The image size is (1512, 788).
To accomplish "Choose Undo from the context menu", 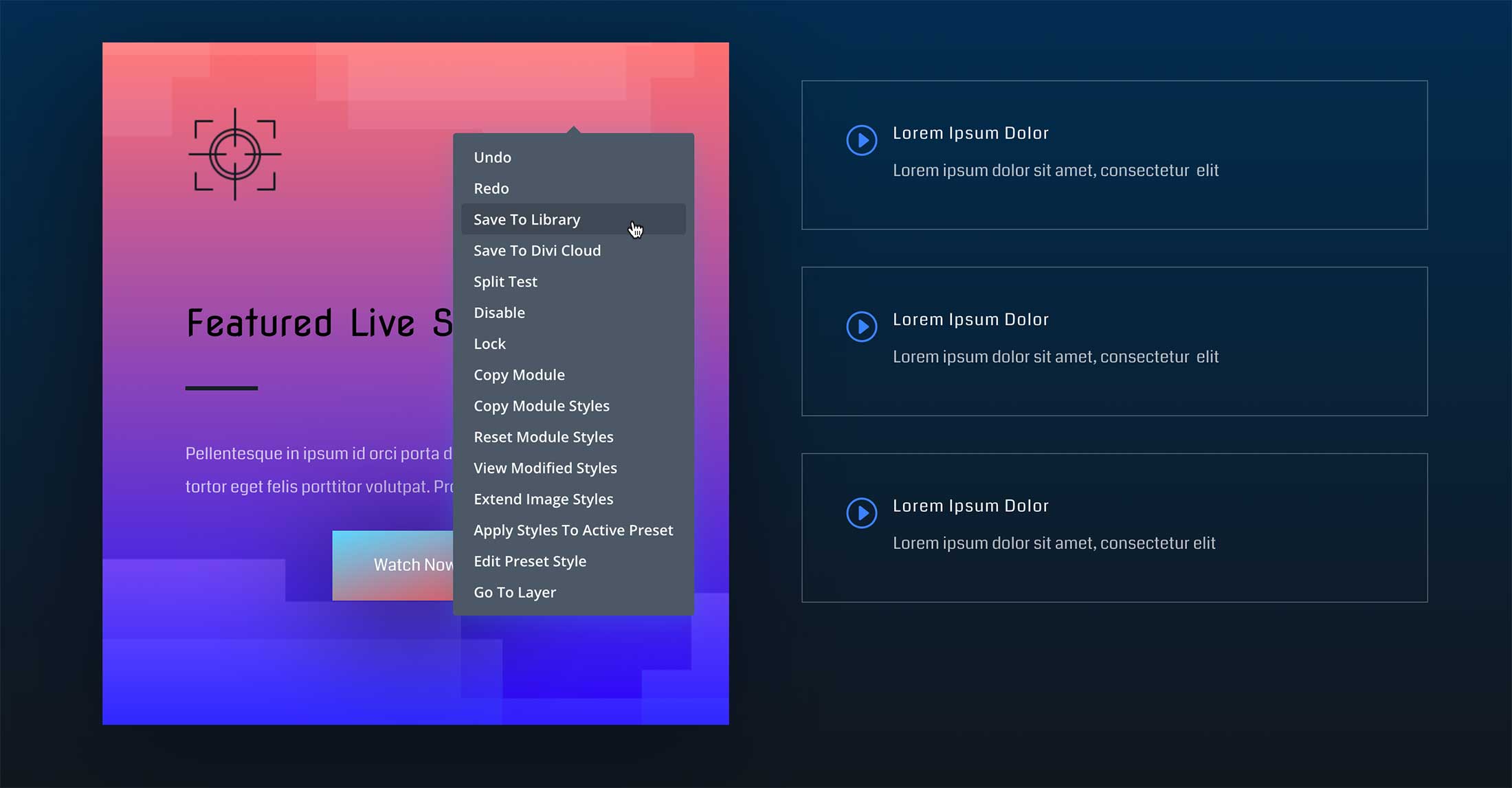I will tap(492, 157).
